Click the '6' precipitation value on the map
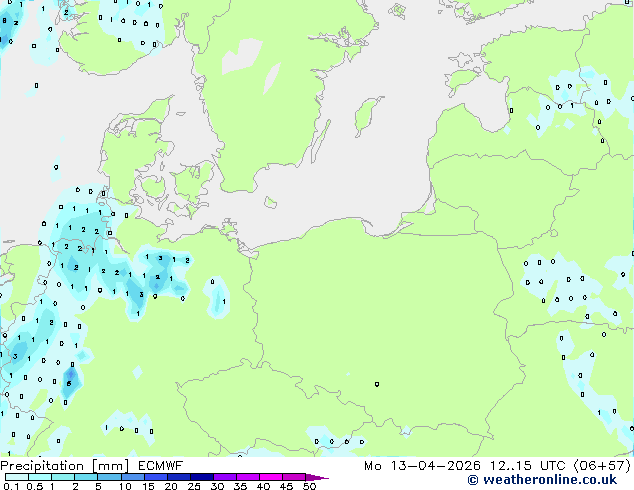 pyautogui.click(x=69, y=383)
